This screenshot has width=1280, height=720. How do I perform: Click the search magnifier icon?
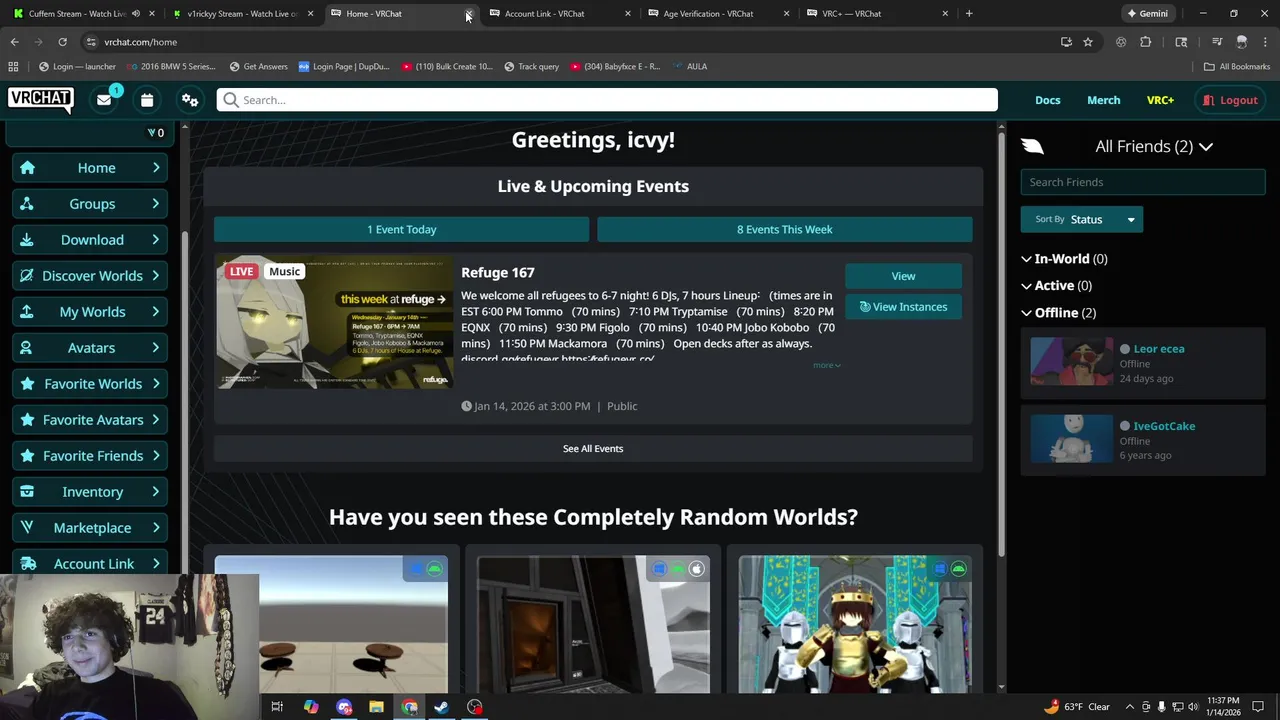pyautogui.click(x=231, y=100)
